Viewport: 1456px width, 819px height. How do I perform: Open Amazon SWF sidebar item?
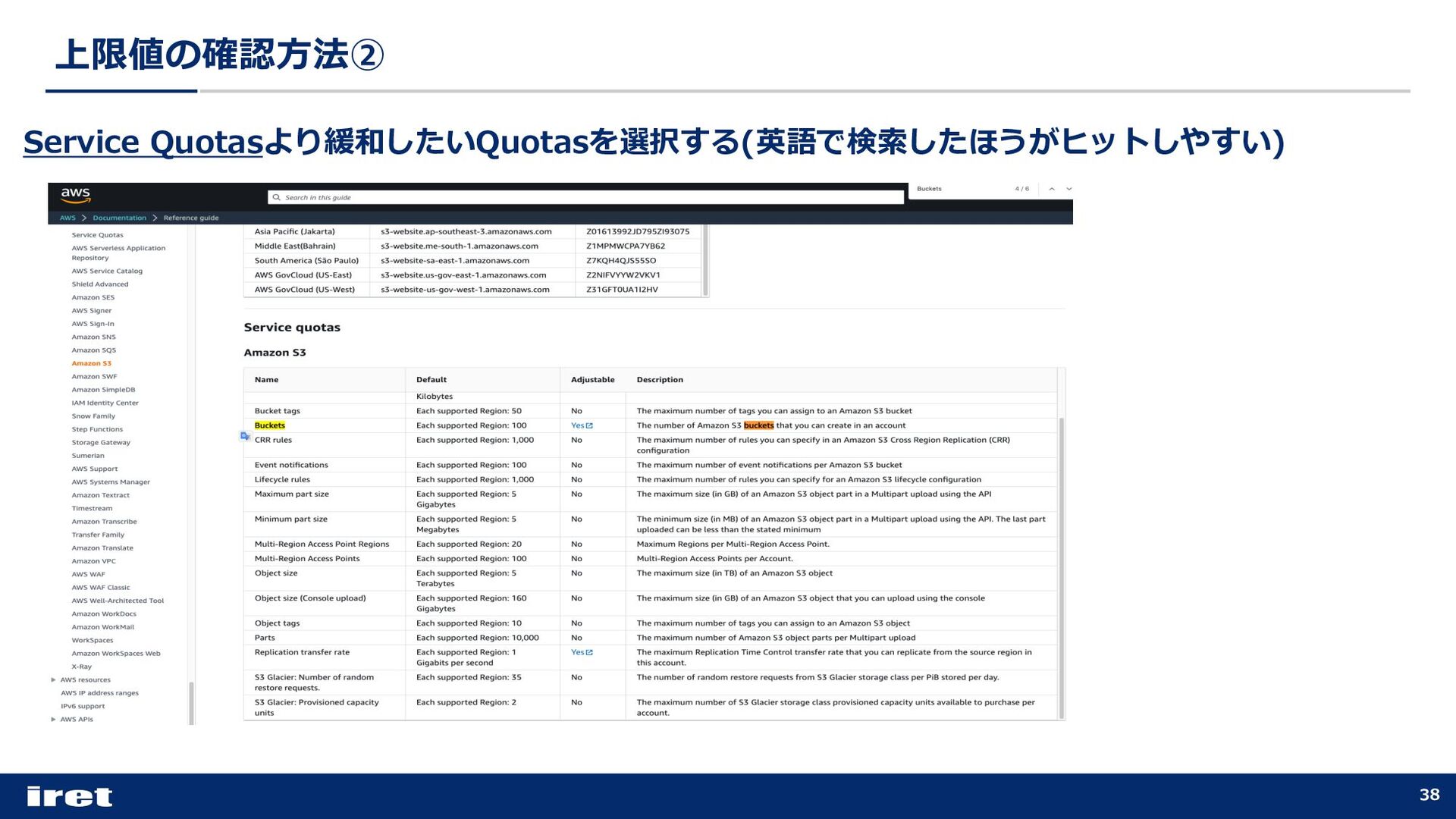[95, 377]
